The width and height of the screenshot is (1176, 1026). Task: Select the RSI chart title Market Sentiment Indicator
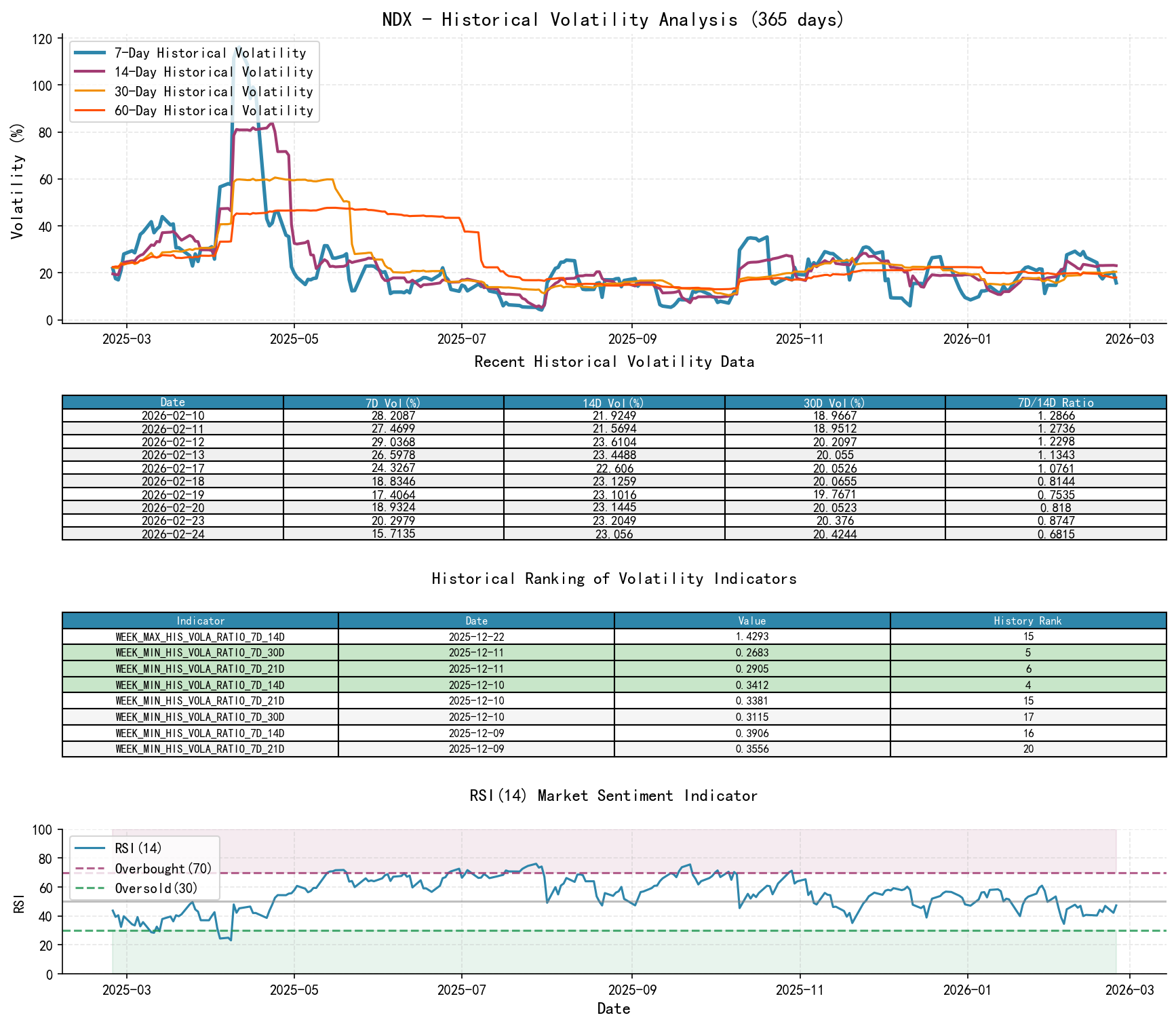click(614, 795)
